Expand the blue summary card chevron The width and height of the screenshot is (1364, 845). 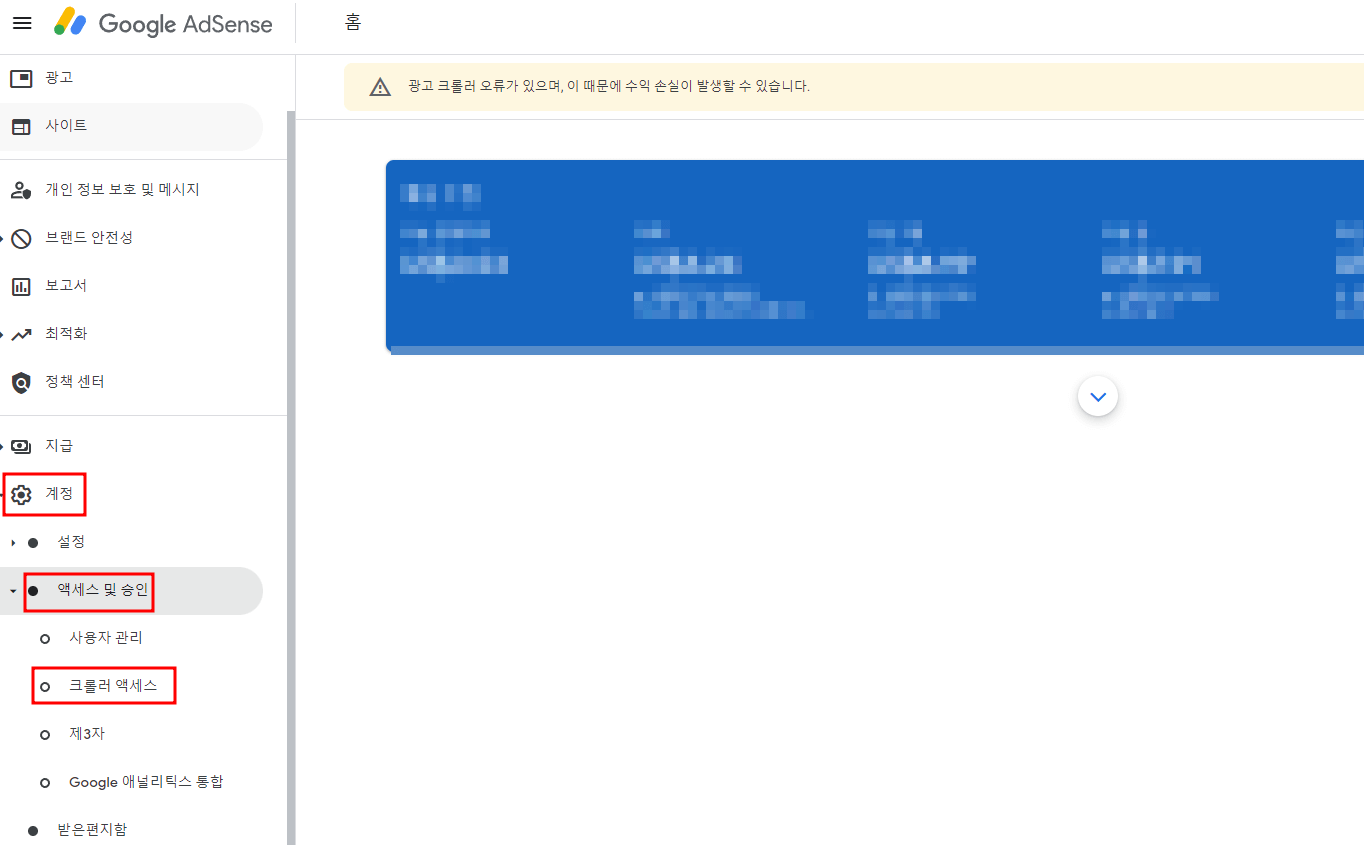1097,396
